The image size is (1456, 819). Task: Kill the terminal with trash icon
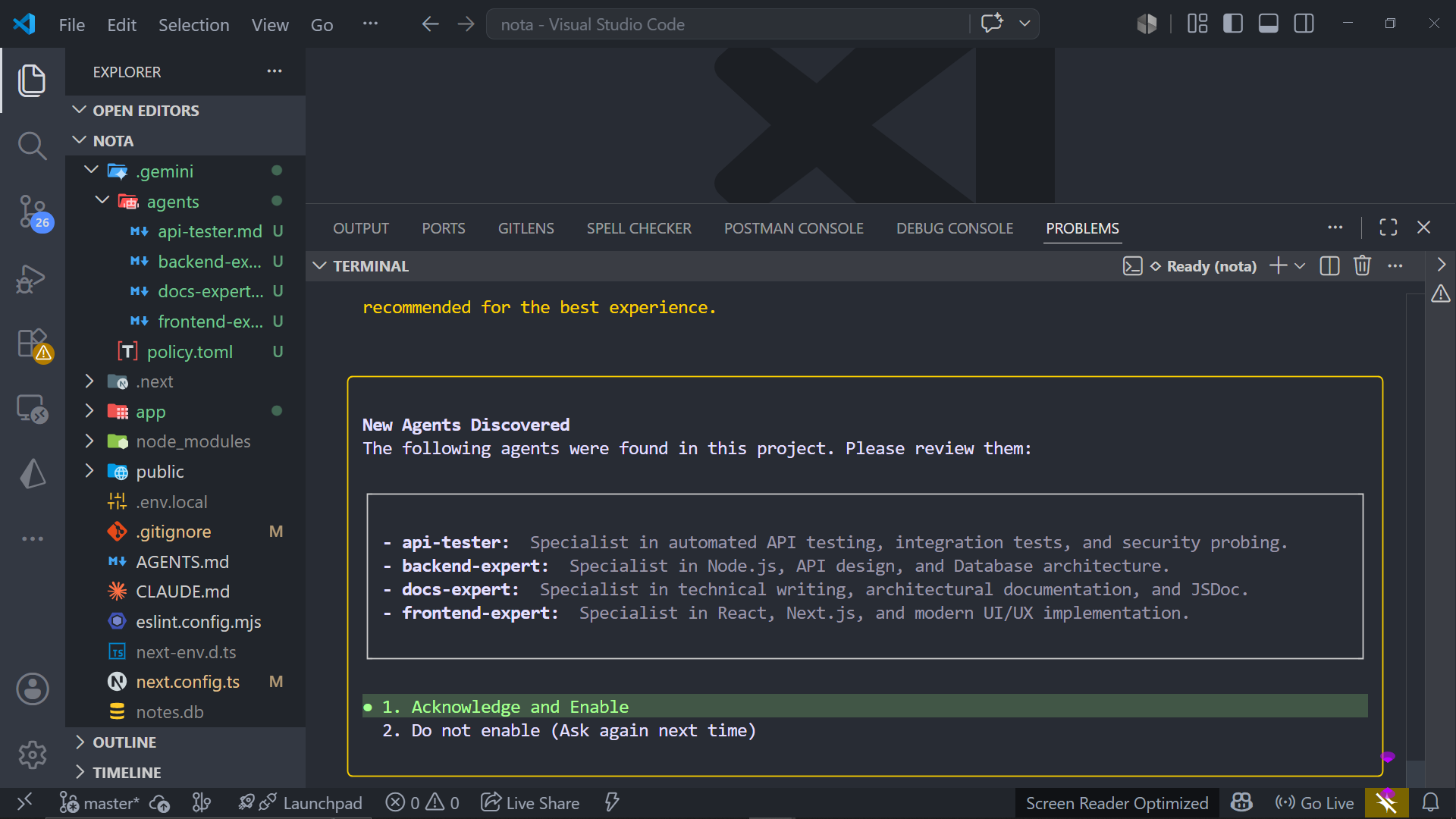pyautogui.click(x=1362, y=266)
